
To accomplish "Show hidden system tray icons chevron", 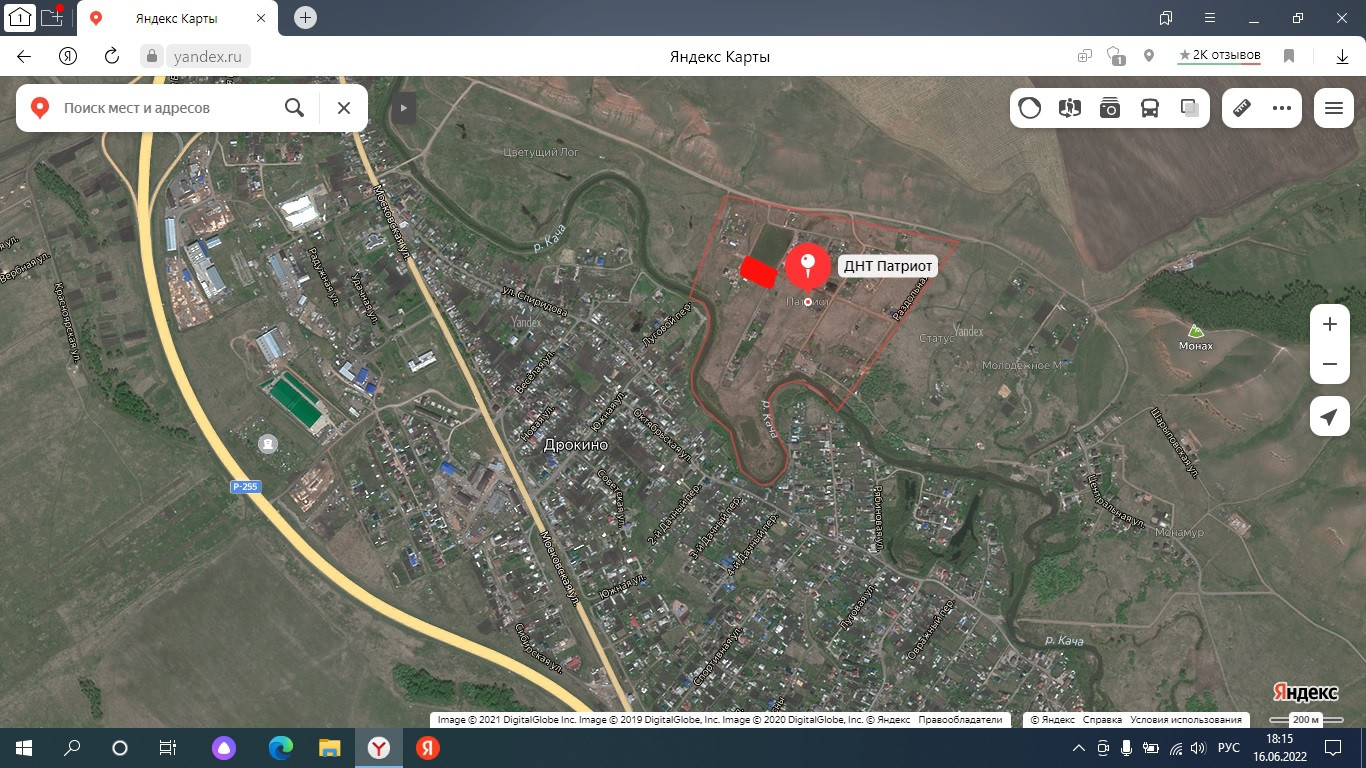I will [x=1078, y=748].
